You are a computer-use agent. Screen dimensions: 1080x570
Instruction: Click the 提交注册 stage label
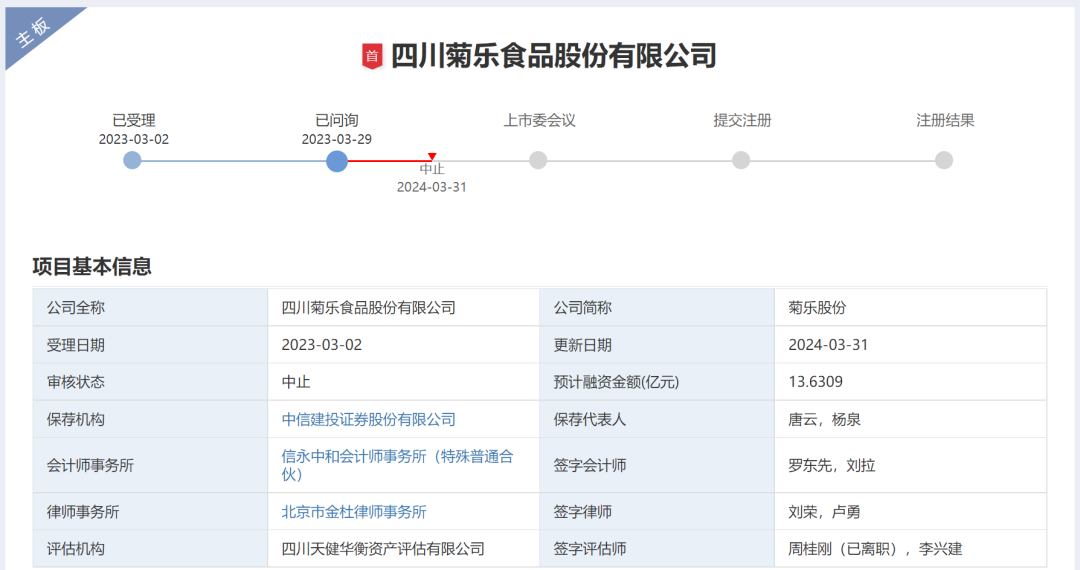coord(742,120)
